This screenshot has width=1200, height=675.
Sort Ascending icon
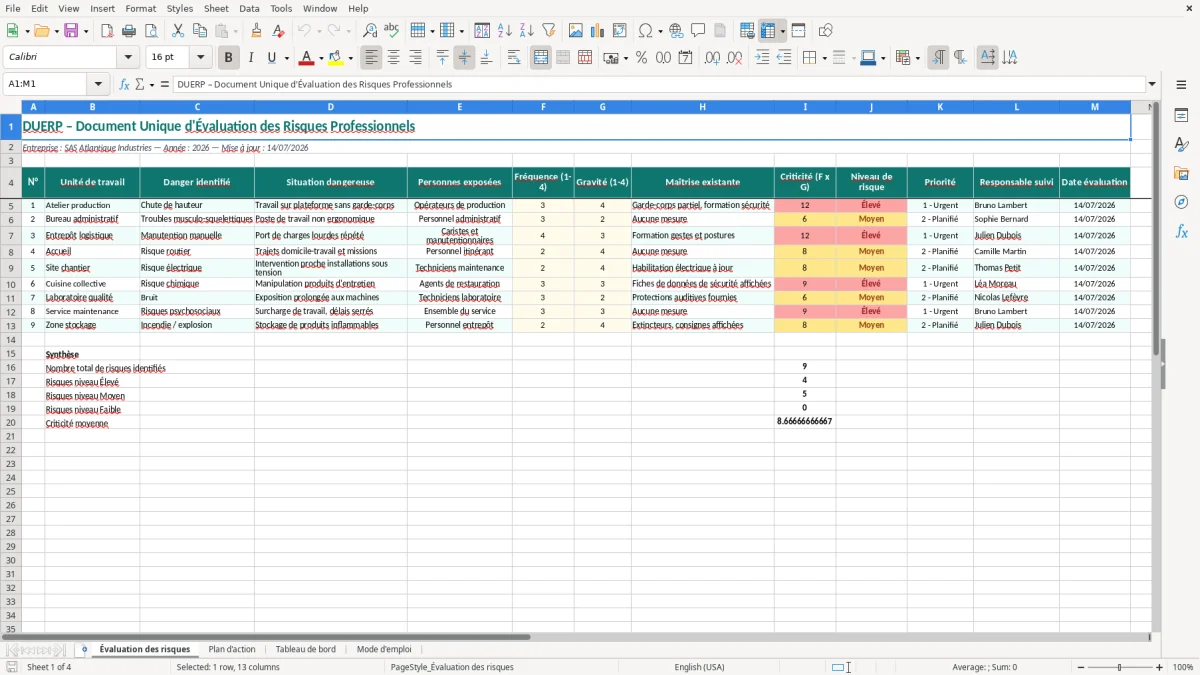pos(505,31)
